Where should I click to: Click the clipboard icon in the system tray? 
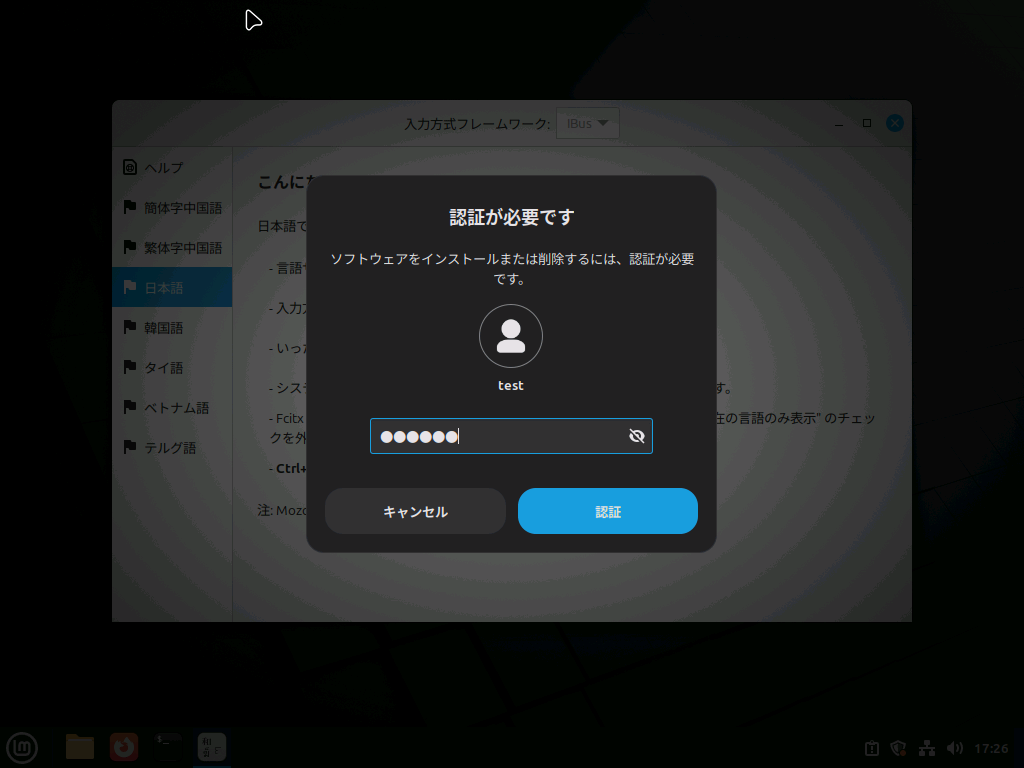pyautogui.click(x=869, y=747)
